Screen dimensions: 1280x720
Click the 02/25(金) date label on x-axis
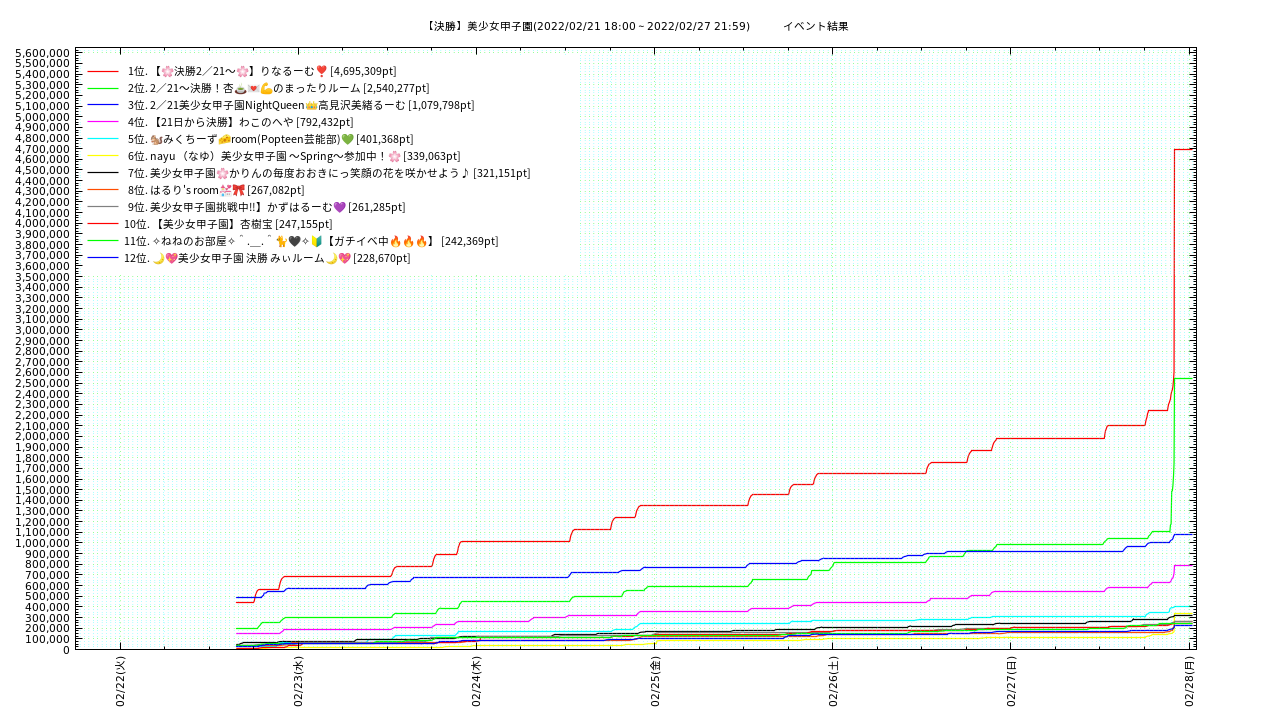pos(655,682)
